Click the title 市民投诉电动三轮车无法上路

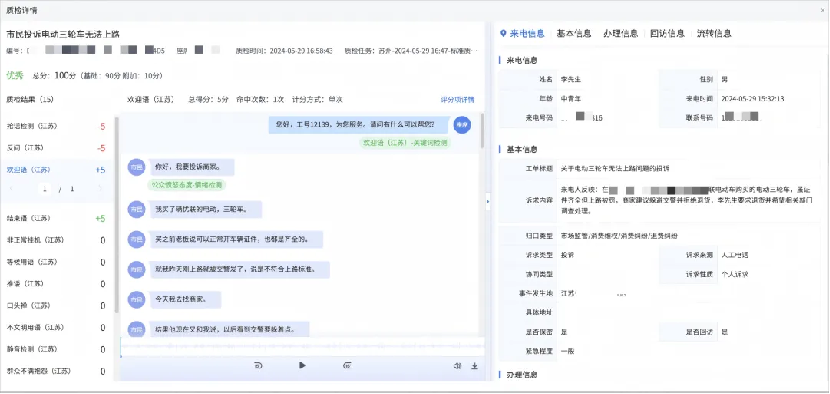63,34
